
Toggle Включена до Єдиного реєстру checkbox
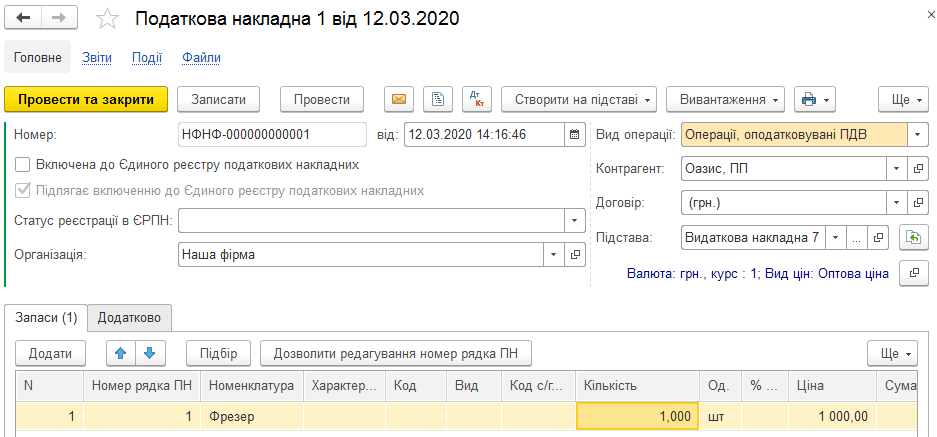23,164
